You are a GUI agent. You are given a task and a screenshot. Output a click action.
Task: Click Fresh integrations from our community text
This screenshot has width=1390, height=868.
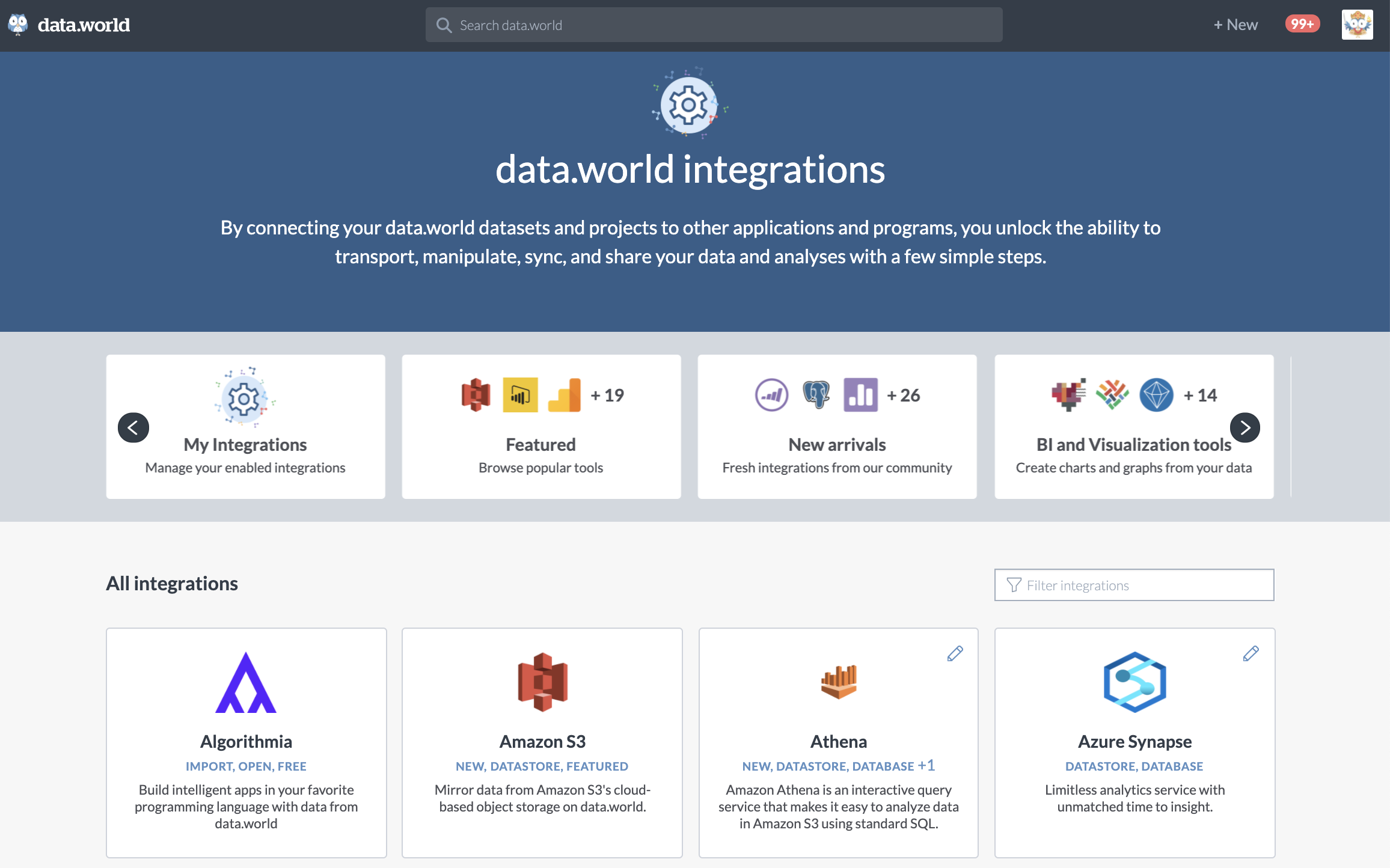pos(837,468)
